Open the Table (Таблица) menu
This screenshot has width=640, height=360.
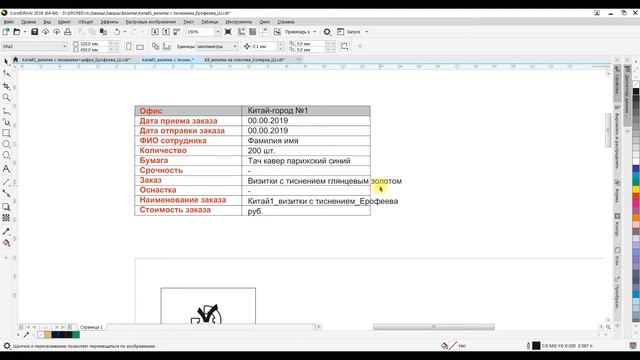point(209,22)
